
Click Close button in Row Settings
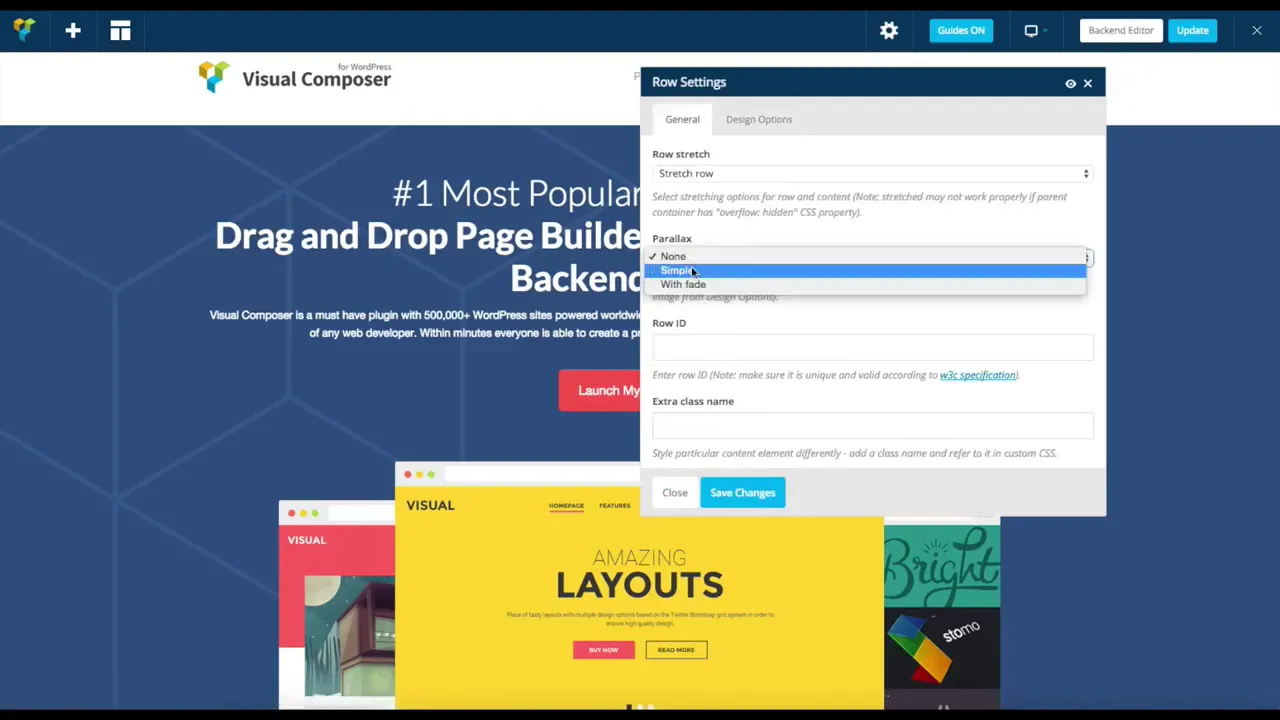click(x=675, y=493)
